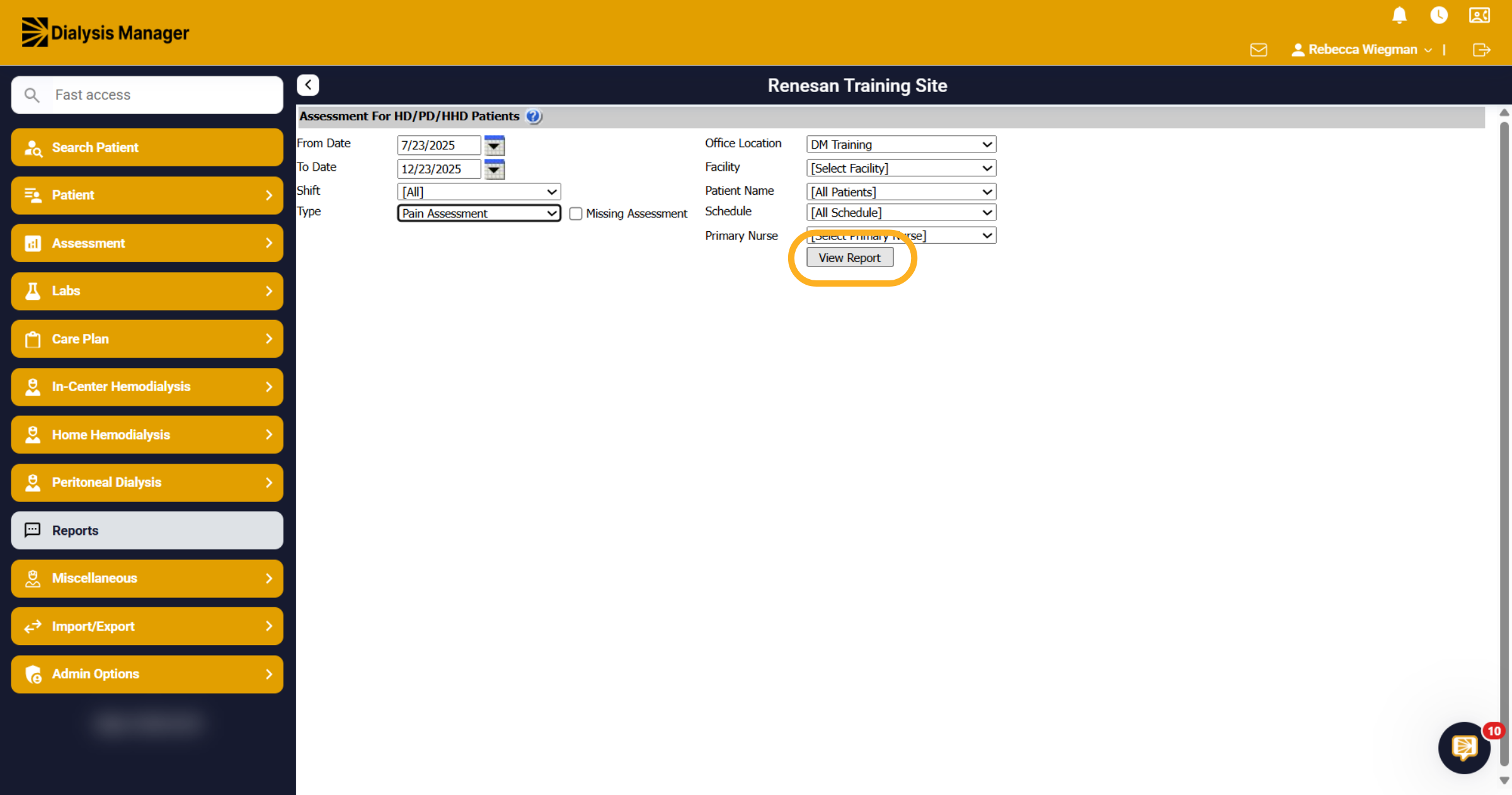
Task: Open the Patient Name dropdown
Action: (x=901, y=192)
